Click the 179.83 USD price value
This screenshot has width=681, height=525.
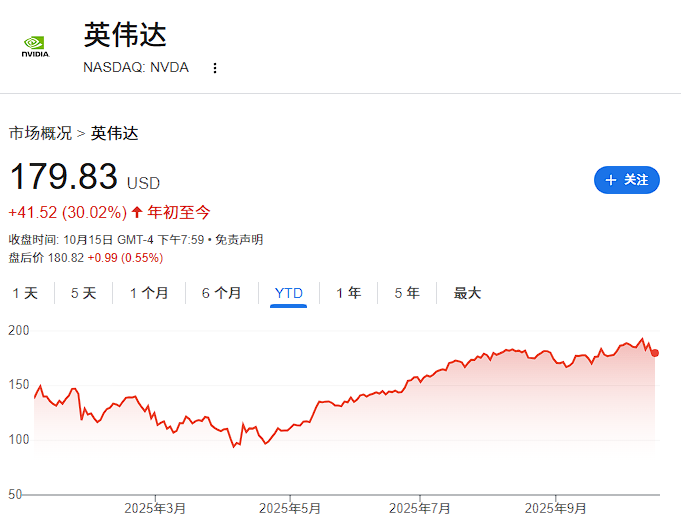(x=64, y=177)
